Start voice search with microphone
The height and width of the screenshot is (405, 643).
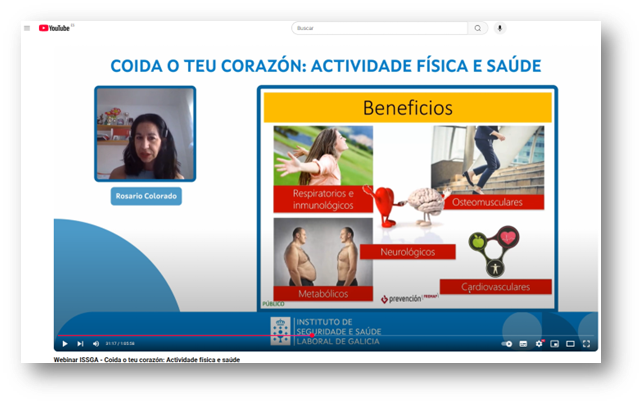[x=500, y=28]
